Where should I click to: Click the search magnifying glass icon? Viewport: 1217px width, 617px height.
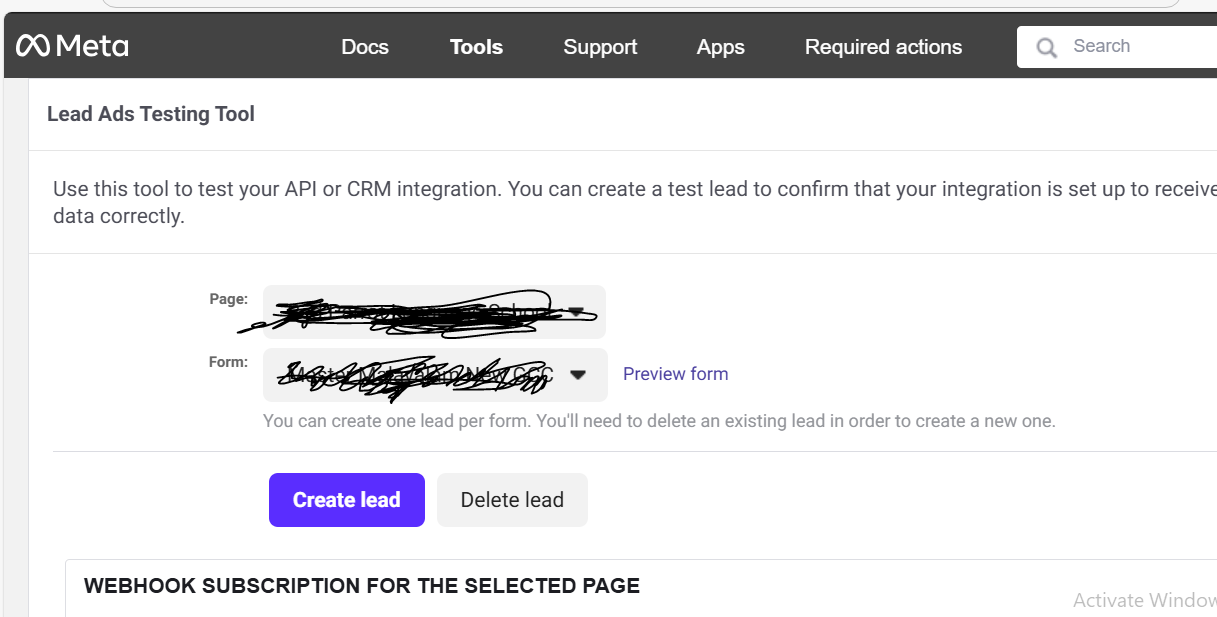1046,47
